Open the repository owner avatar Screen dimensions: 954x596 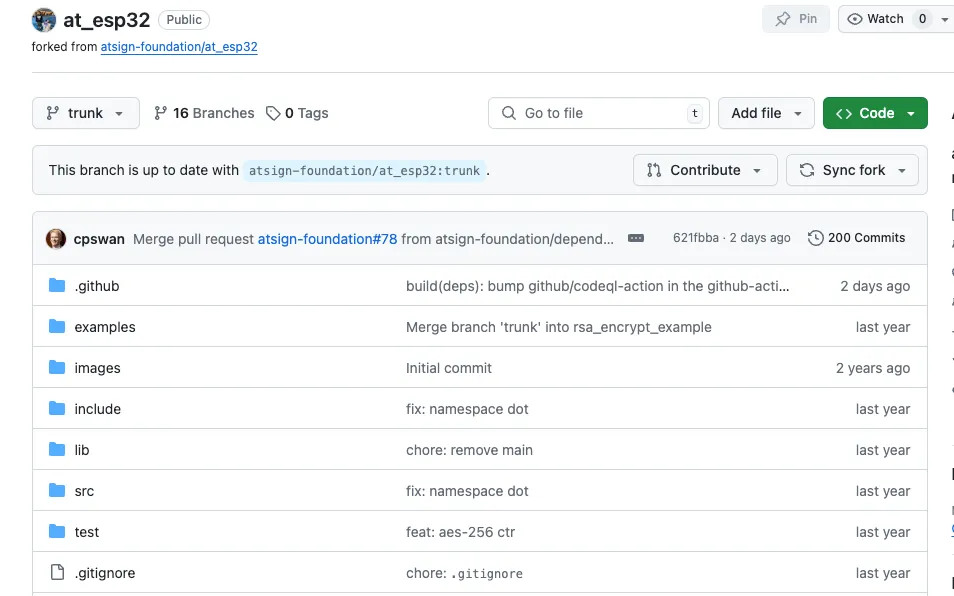[x=44, y=20]
